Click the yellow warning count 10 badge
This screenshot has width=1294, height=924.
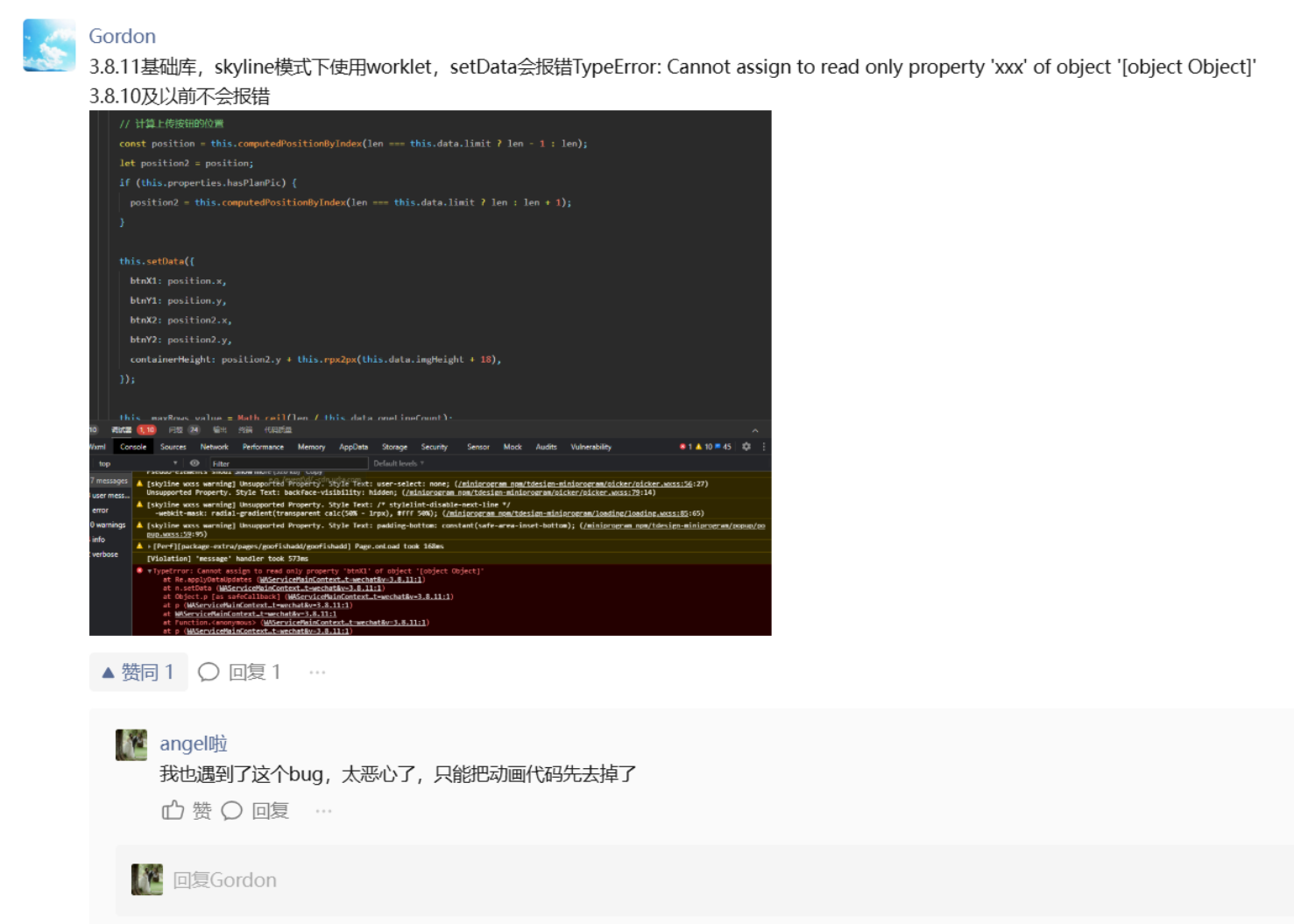(704, 447)
